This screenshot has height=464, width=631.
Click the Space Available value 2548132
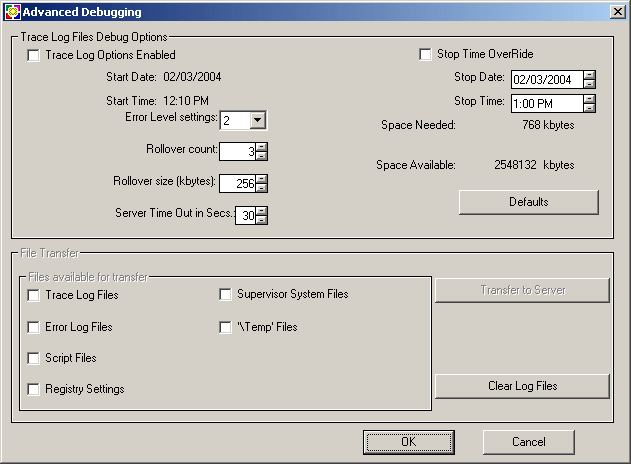(516, 165)
